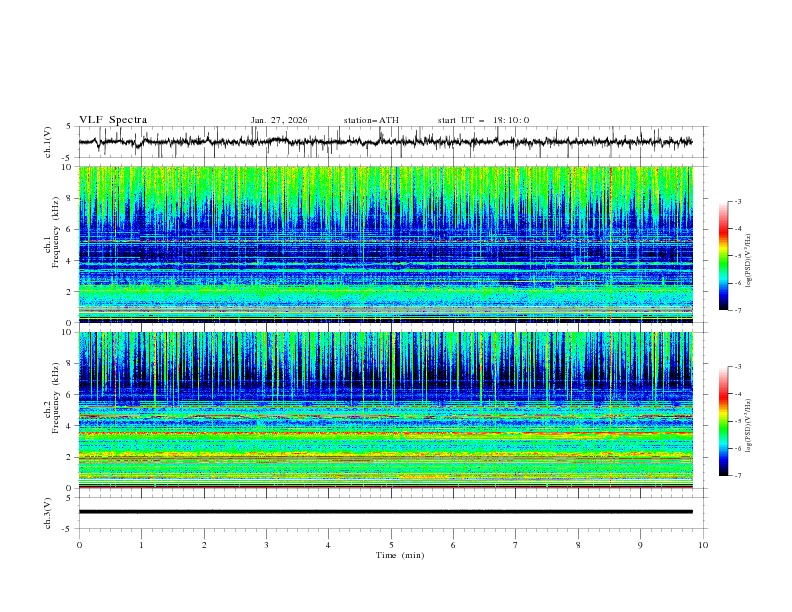The height and width of the screenshot is (612, 792).
Task: Click the ch.1 spectrogram color scale bar
Action: (724, 256)
